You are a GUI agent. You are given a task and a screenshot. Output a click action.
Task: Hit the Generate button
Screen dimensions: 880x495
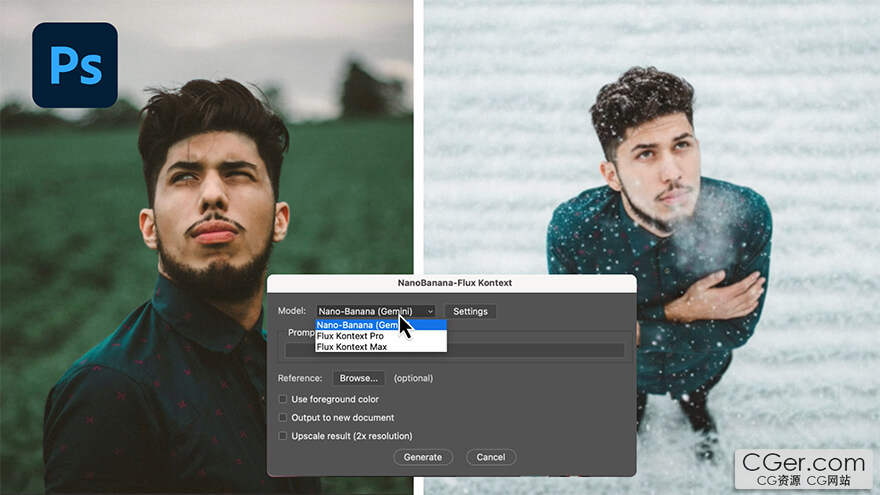point(423,457)
